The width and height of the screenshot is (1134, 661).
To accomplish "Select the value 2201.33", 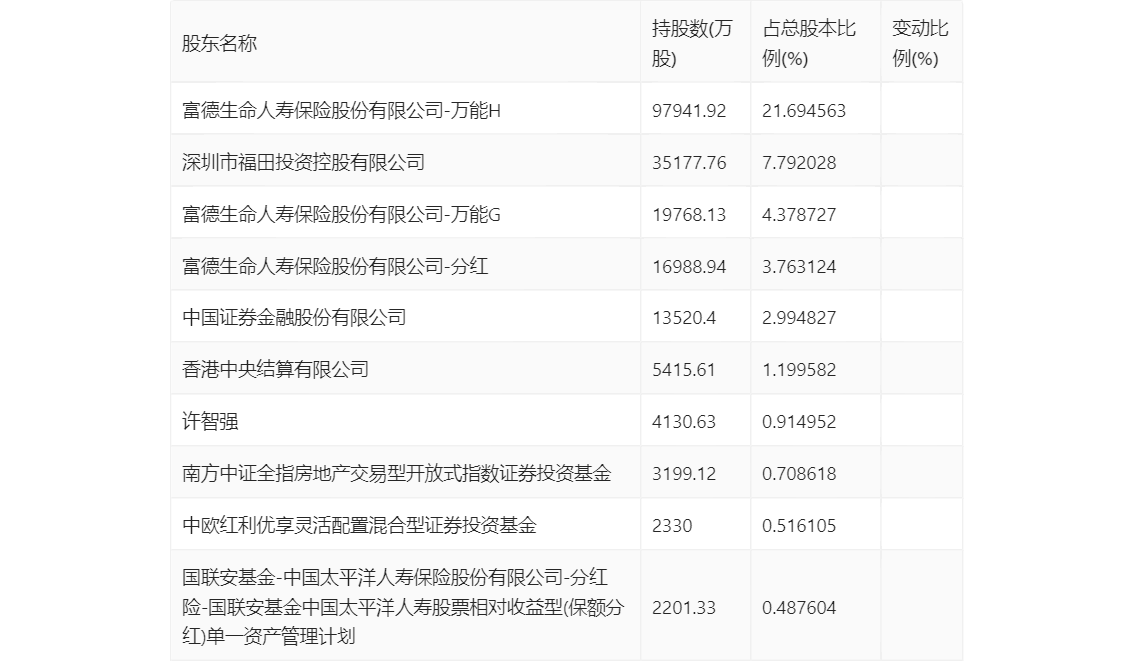I will [683, 607].
